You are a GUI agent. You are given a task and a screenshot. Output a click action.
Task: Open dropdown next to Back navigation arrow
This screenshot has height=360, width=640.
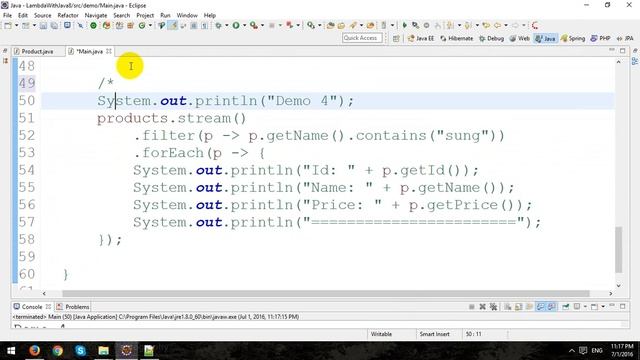506,25
